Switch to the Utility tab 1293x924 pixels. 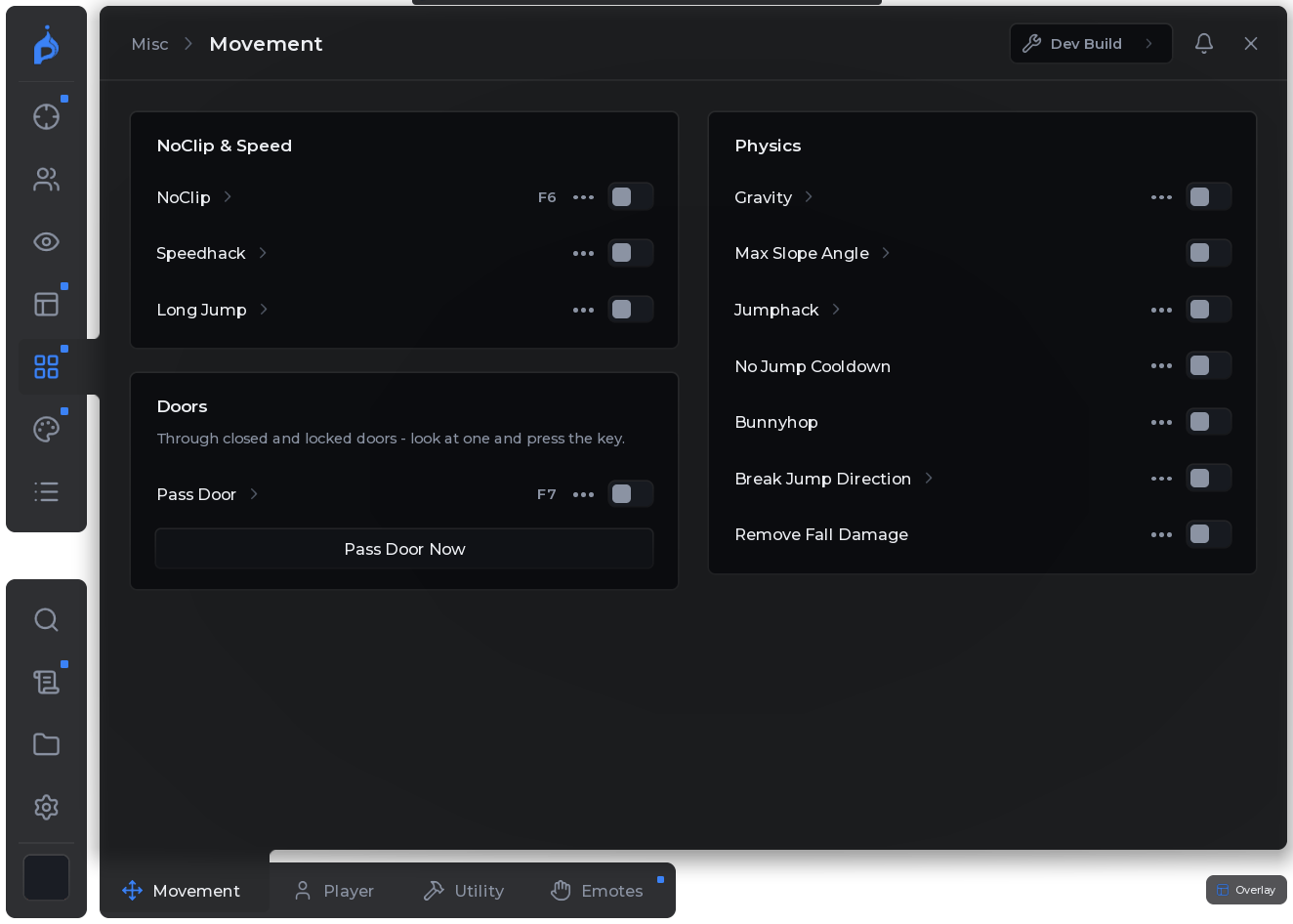coord(464,891)
